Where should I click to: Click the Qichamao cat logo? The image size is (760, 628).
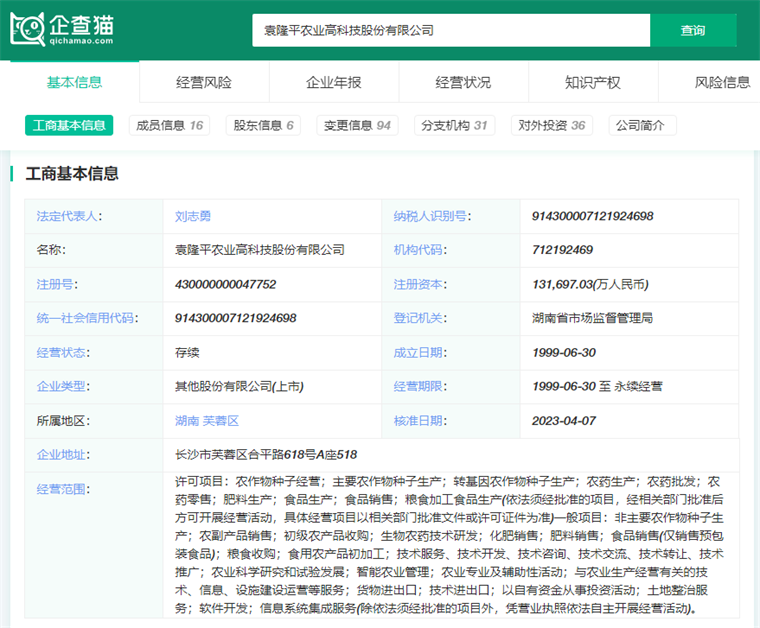pos(62,29)
